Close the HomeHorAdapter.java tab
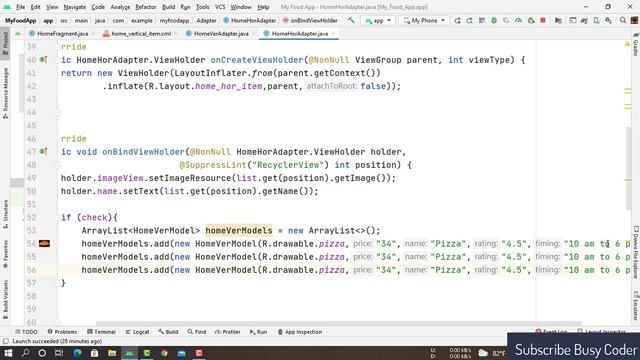This screenshot has height=360, width=640. pos(333,33)
